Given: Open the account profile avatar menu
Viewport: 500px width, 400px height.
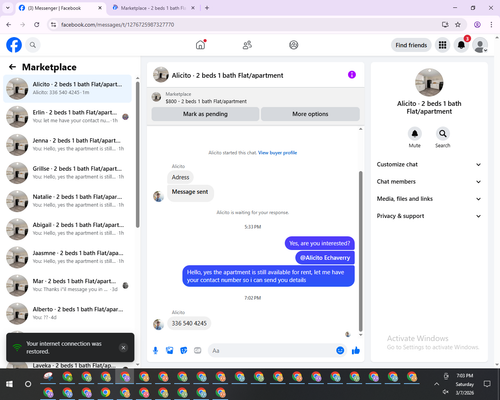Looking at the screenshot, I should [x=480, y=45].
